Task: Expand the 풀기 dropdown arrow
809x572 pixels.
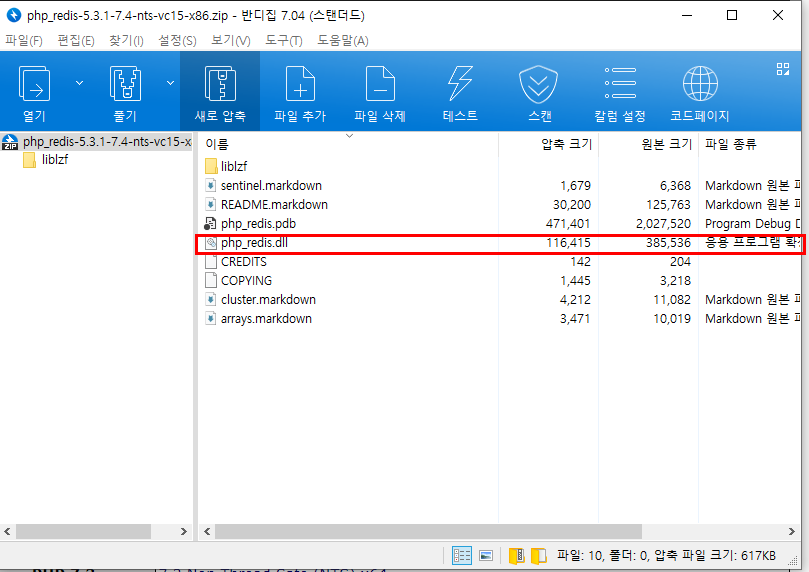Action: (170, 83)
